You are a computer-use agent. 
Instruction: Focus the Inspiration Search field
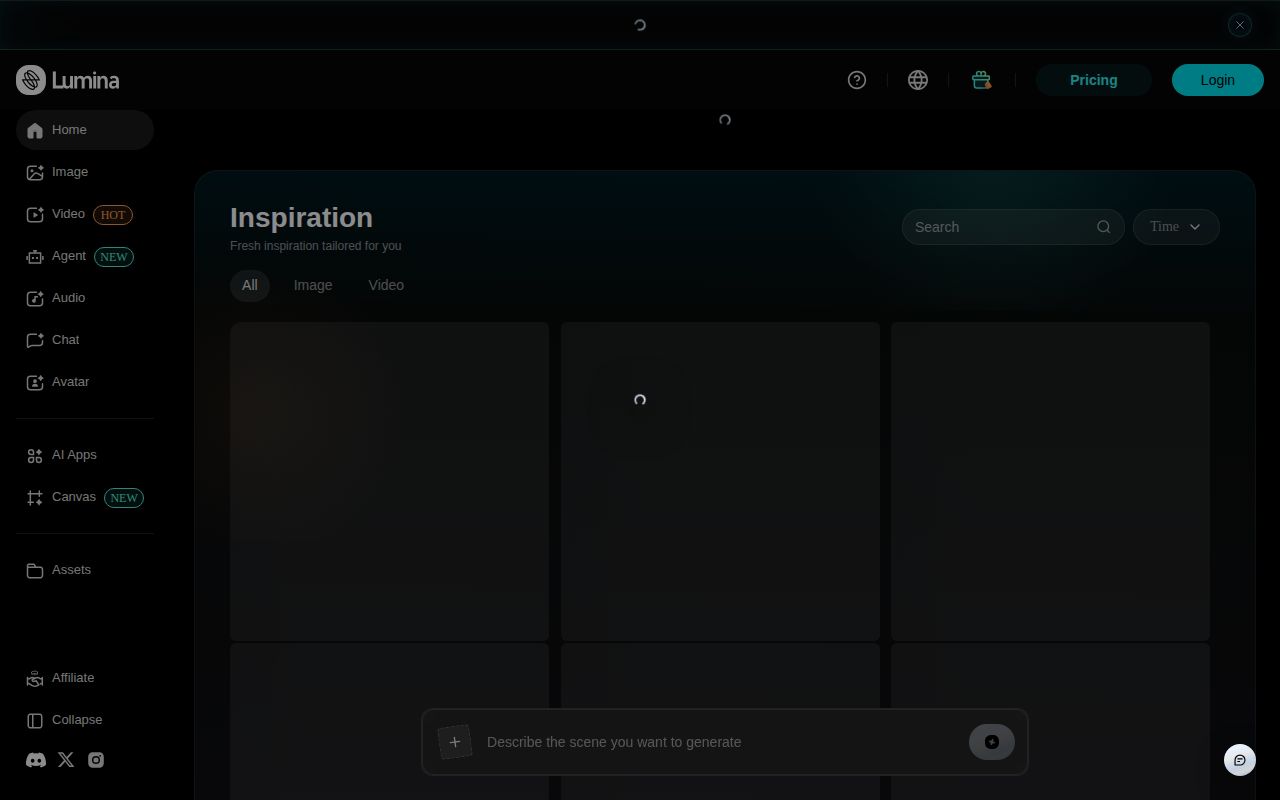[x=1013, y=227]
